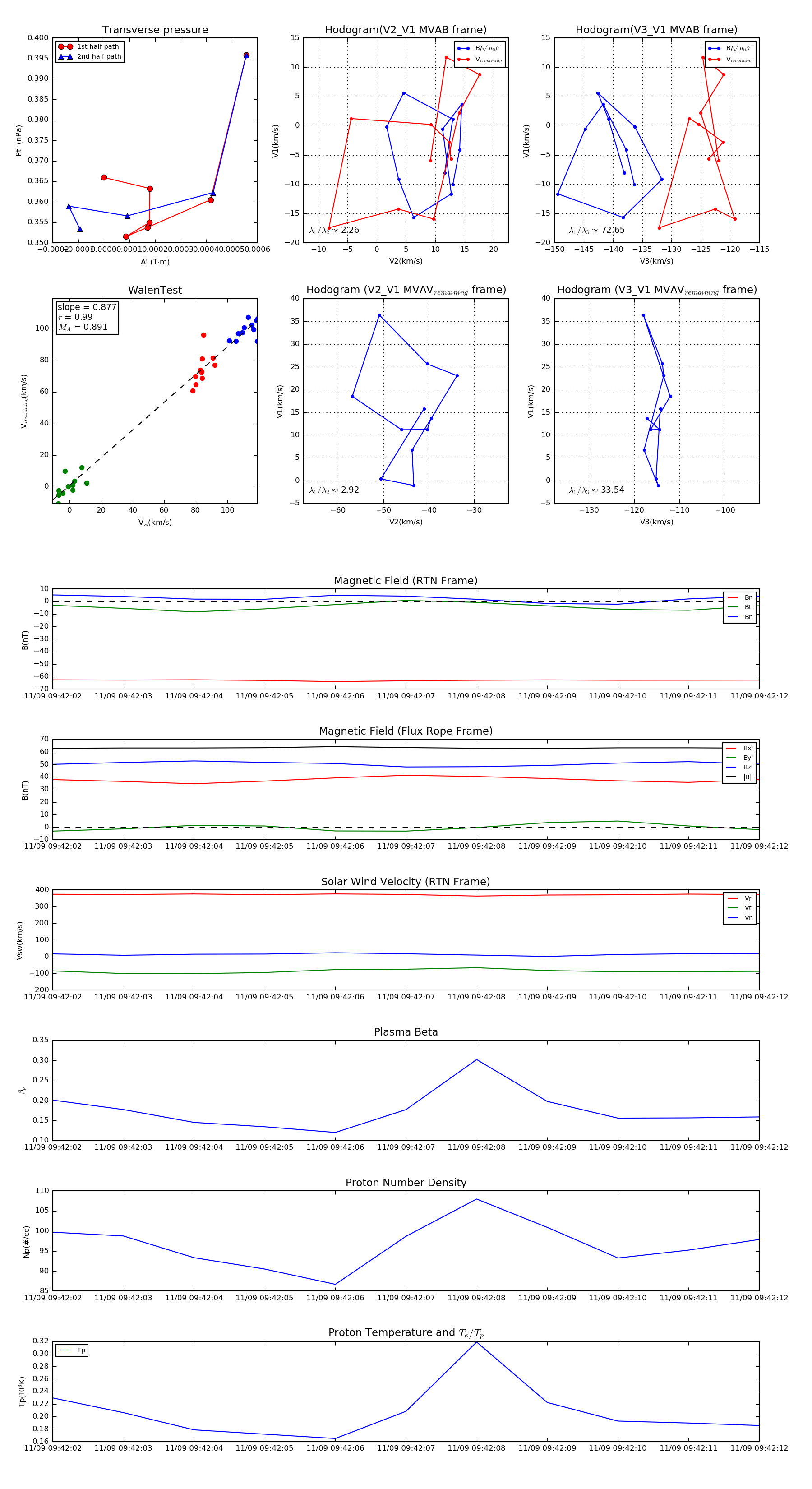Click the 'Solar Wind Velocity (RTN Frame)' title
The image size is (812, 1489).
(406, 882)
